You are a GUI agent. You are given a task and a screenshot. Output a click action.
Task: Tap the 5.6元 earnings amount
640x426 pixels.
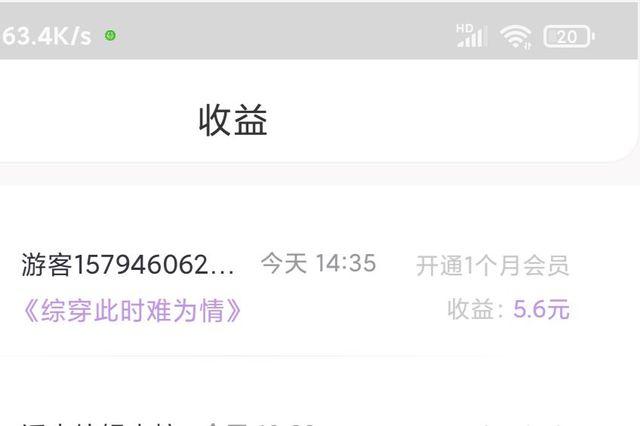coord(541,309)
